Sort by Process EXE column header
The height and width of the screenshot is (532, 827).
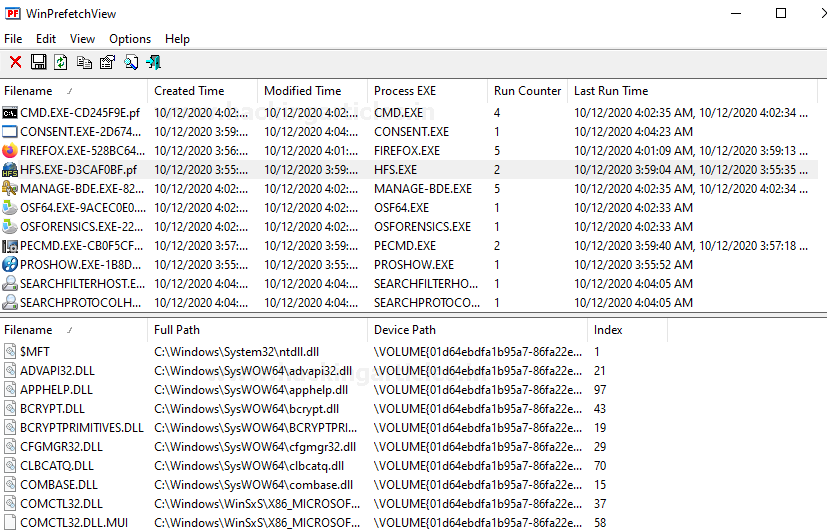pos(427,91)
